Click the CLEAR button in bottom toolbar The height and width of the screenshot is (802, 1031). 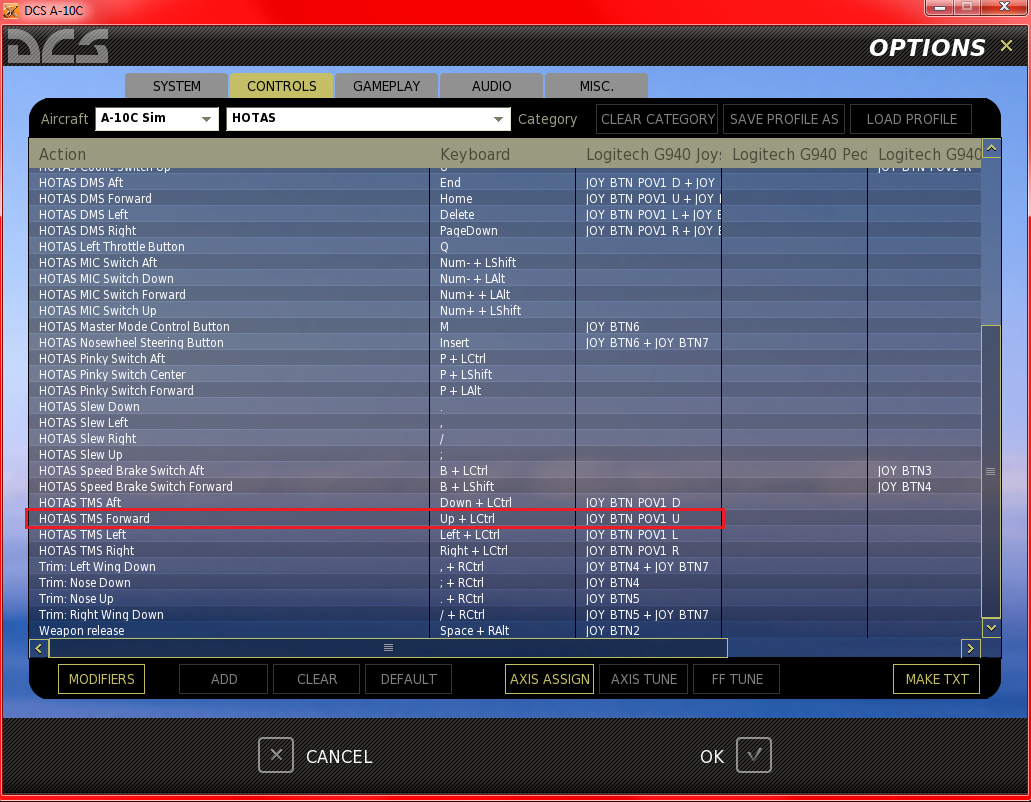click(316, 679)
